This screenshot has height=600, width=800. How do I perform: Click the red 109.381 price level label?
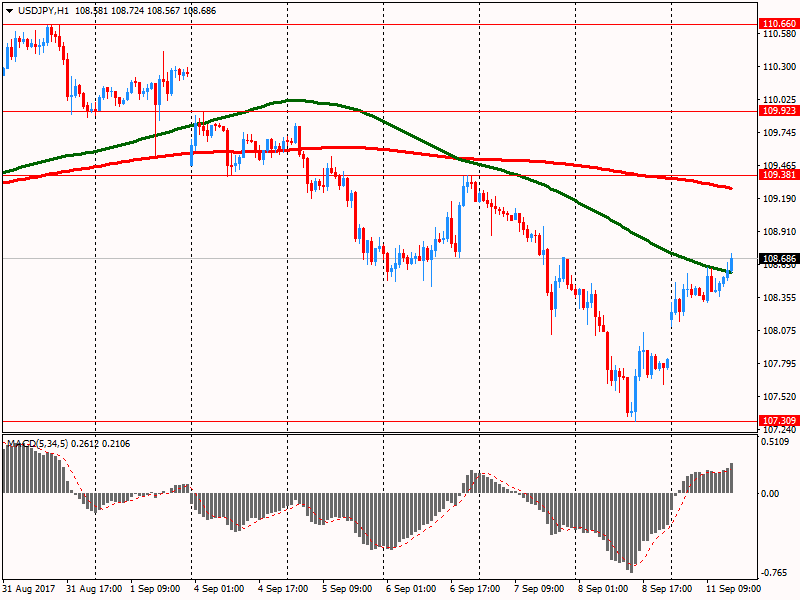pyautogui.click(x=779, y=174)
